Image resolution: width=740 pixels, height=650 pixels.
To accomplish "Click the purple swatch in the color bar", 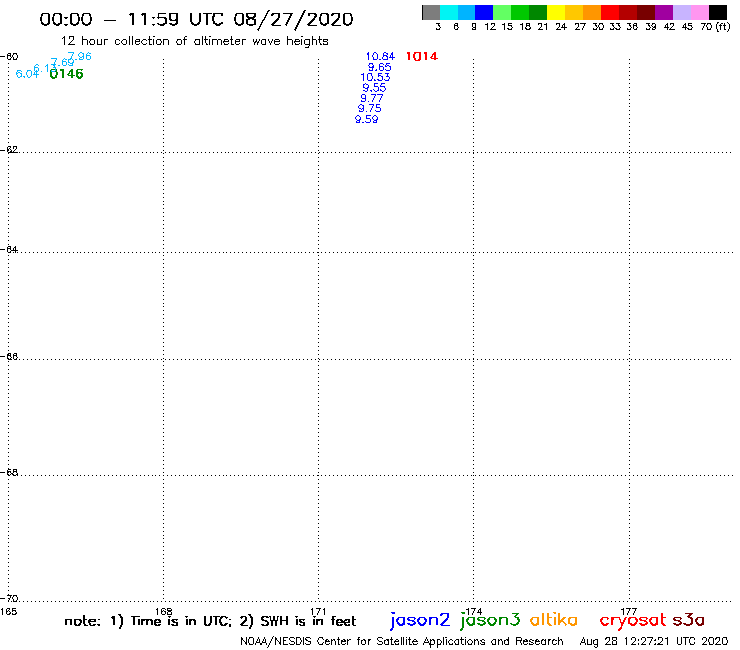I will pos(664,12).
